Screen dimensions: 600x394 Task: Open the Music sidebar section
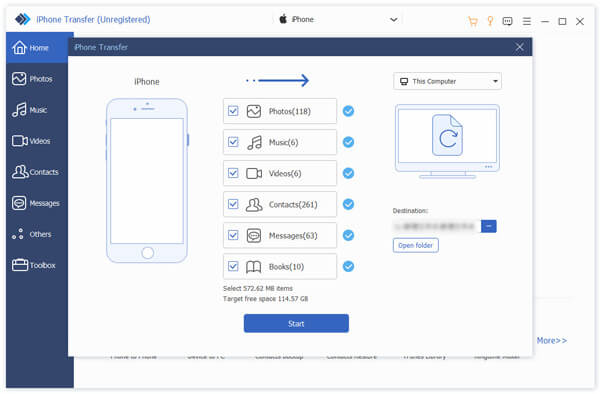click(37, 110)
